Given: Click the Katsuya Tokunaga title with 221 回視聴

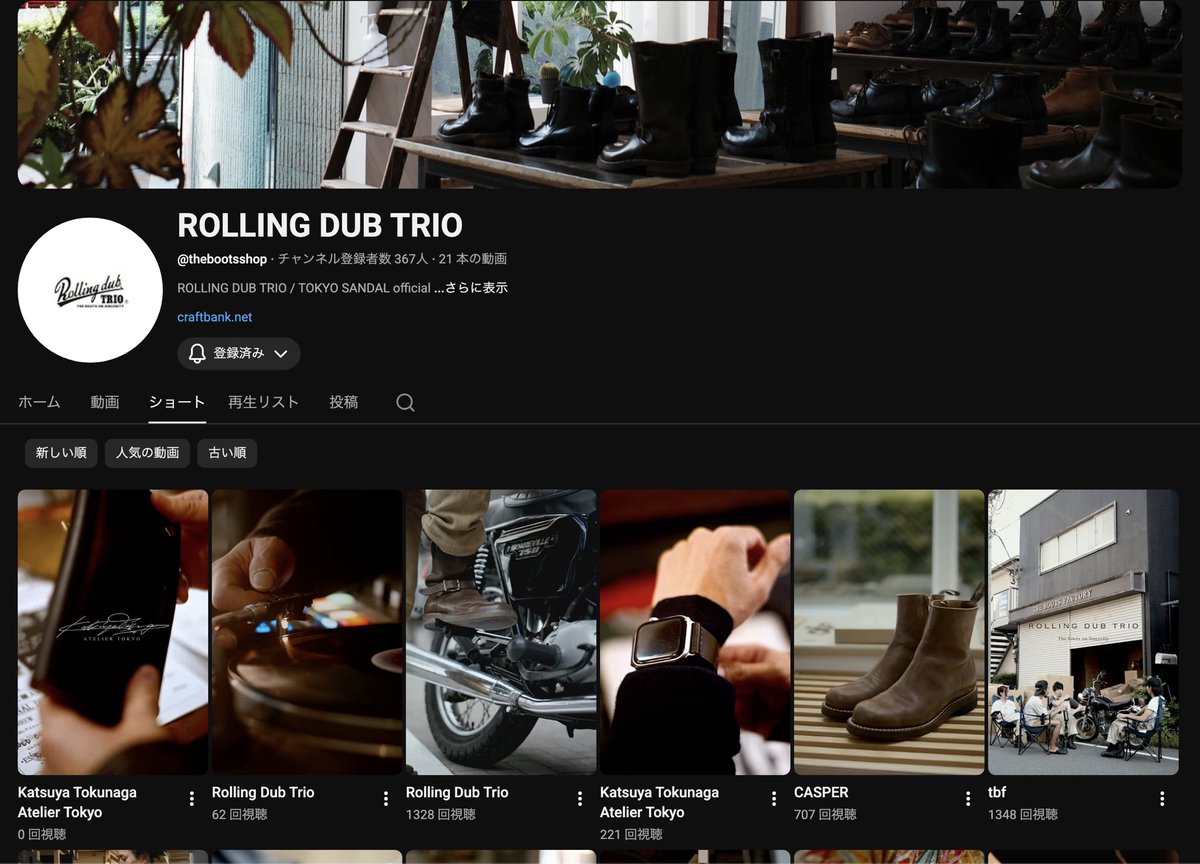Looking at the screenshot, I should click(659, 802).
